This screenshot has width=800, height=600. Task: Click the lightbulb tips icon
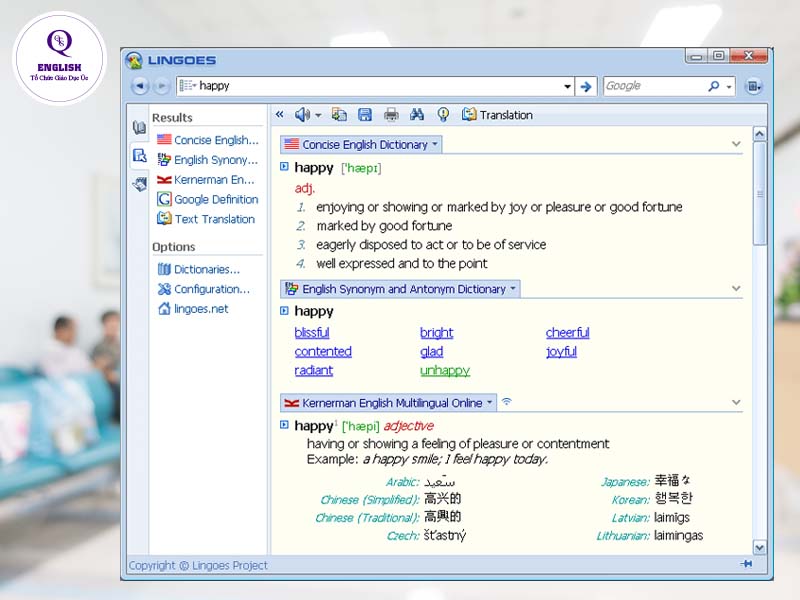(443, 114)
